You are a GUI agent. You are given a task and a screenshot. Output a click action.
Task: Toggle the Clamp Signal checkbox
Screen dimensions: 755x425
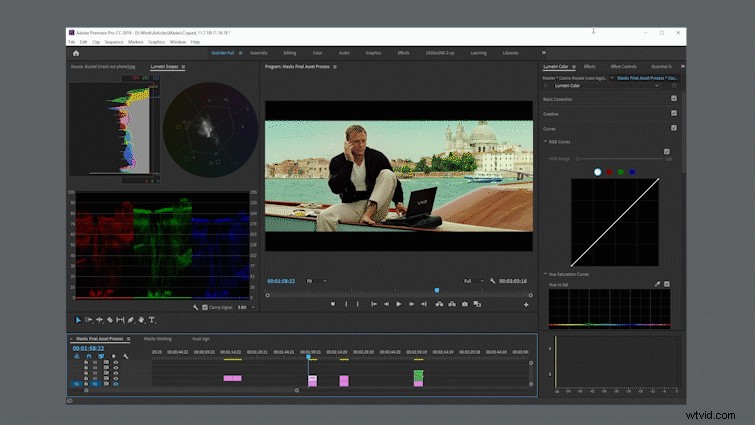point(205,307)
